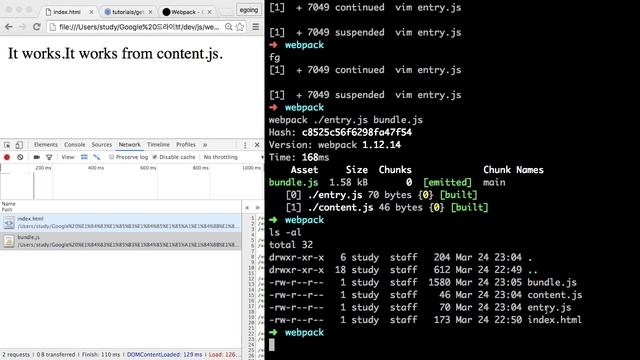
Task: Show more DevTools panels via chevron
Action: pyautogui.click(x=205, y=145)
